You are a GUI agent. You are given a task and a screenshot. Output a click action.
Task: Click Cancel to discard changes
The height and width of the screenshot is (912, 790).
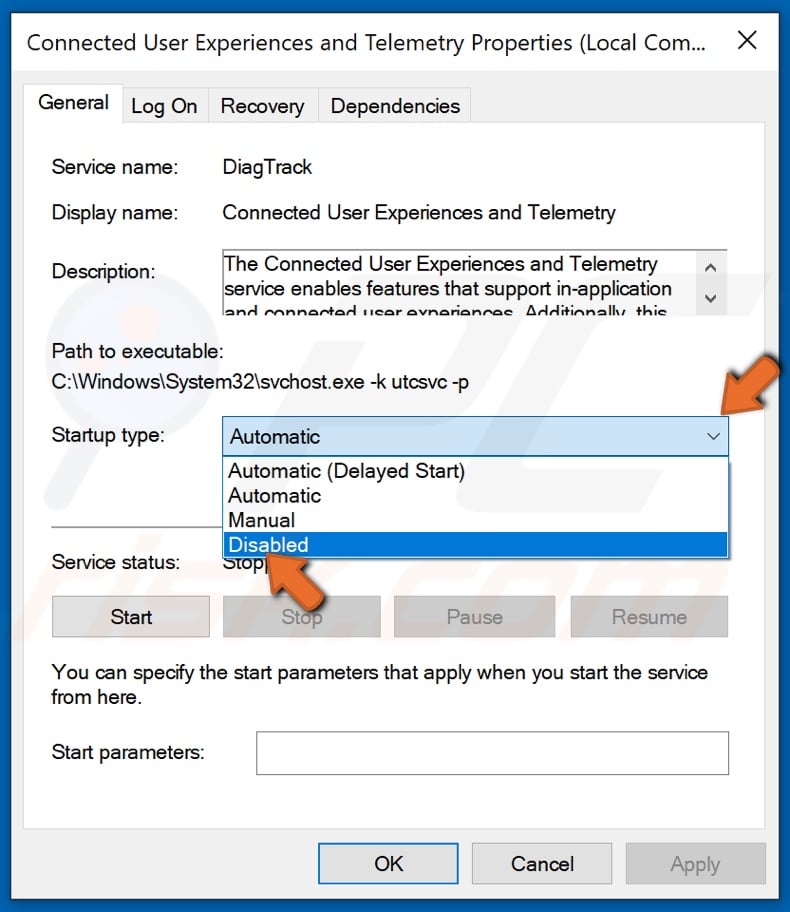[541, 863]
